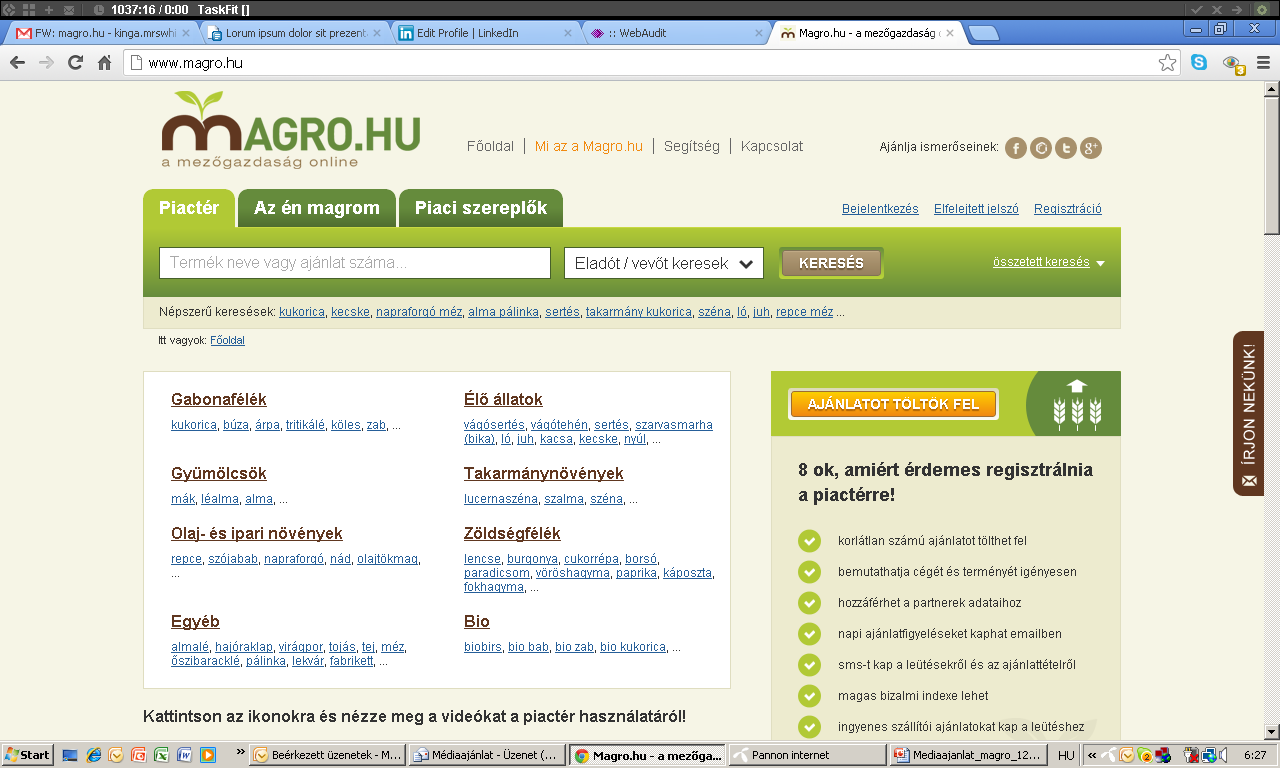This screenshot has height=768, width=1280.
Task: Open the Chrome hamburger menu
Action: pos(1262,63)
